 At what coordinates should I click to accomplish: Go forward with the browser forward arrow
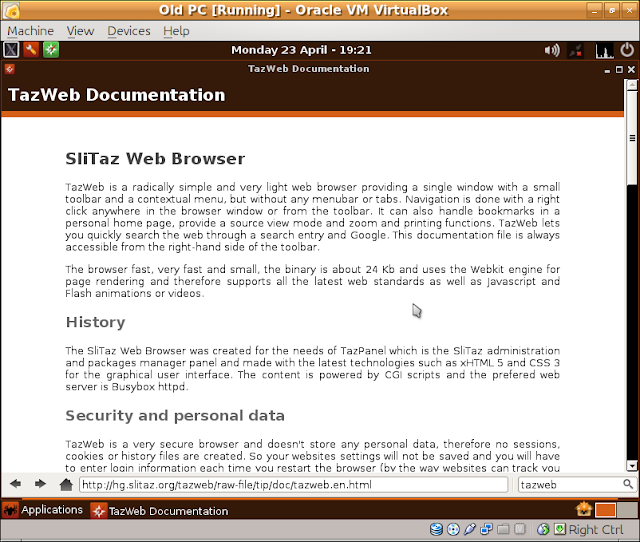point(40,484)
